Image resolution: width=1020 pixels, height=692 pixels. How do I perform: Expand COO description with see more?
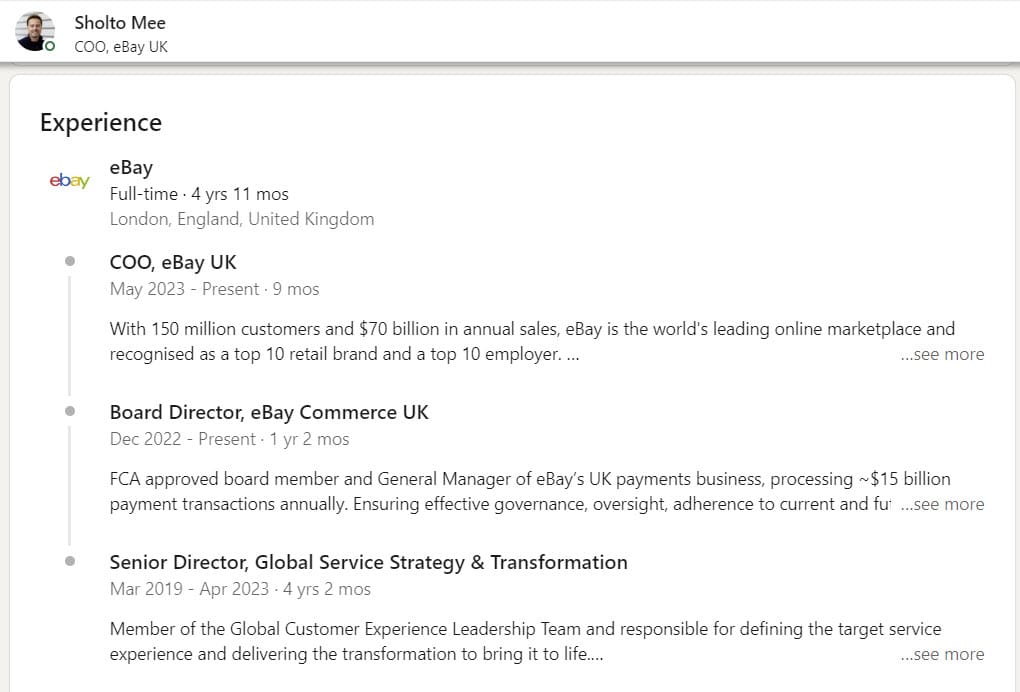(x=942, y=354)
